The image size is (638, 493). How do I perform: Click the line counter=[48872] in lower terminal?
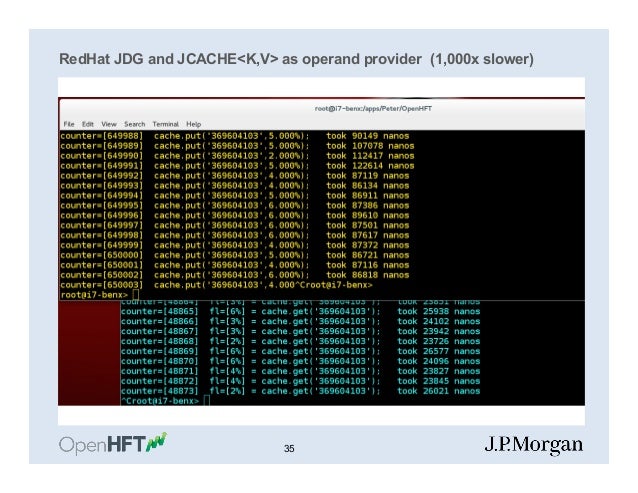300,381
